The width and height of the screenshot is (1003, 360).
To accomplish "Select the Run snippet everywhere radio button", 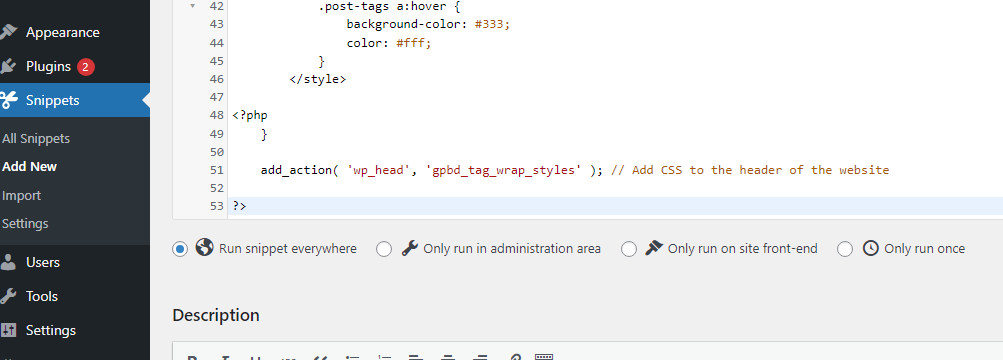I will (x=180, y=249).
